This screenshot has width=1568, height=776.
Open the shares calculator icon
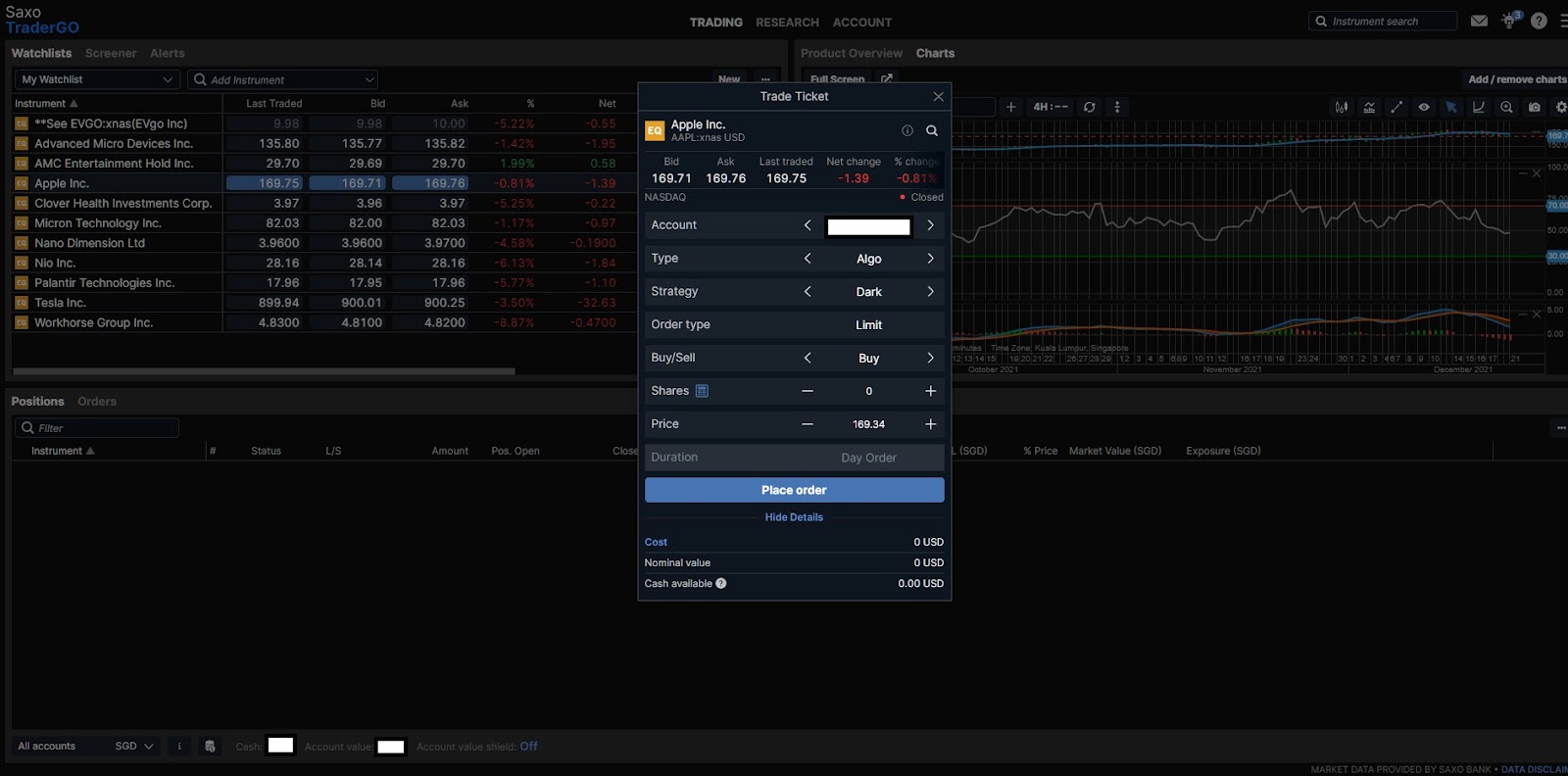[702, 391]
